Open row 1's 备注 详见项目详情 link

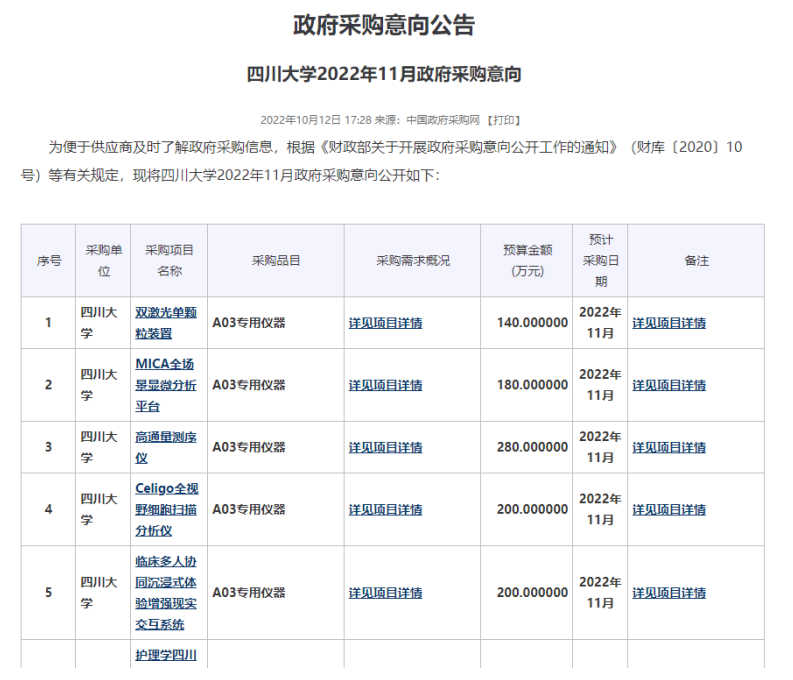click(669, 323)
